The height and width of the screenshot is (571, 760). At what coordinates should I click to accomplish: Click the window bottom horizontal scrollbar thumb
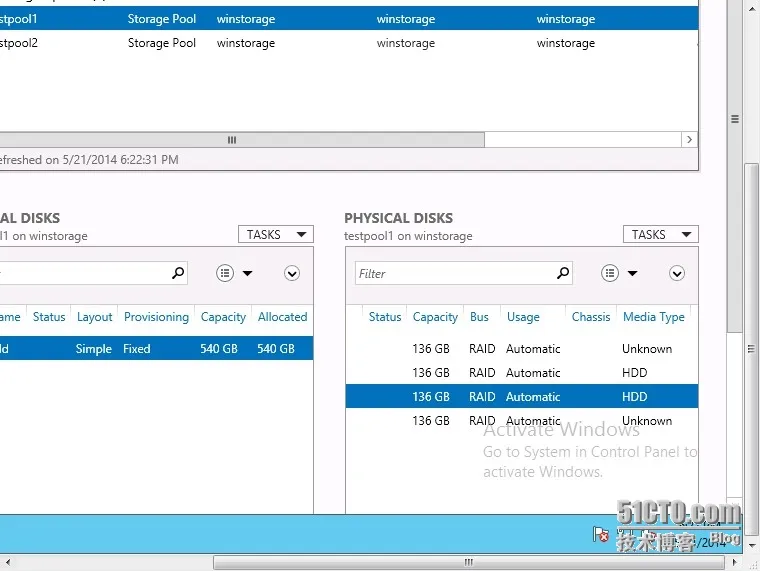point(468,562)
